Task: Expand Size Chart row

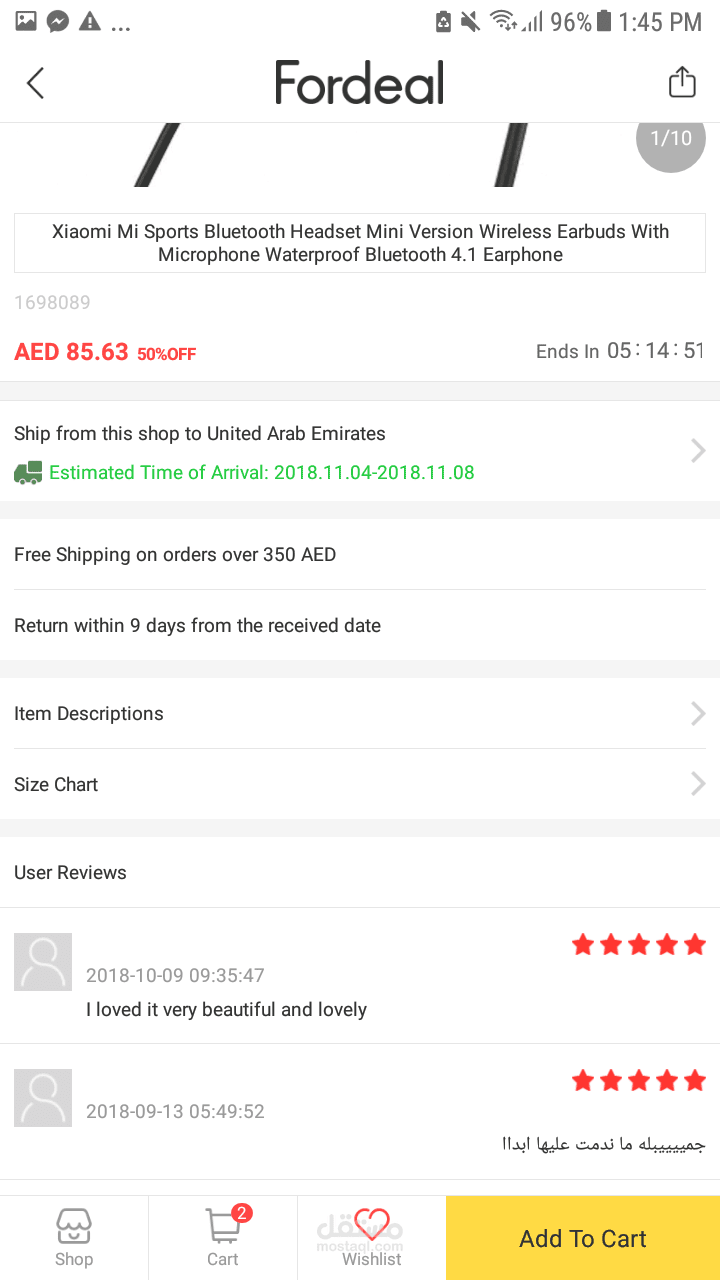Action: pos(698,784)
